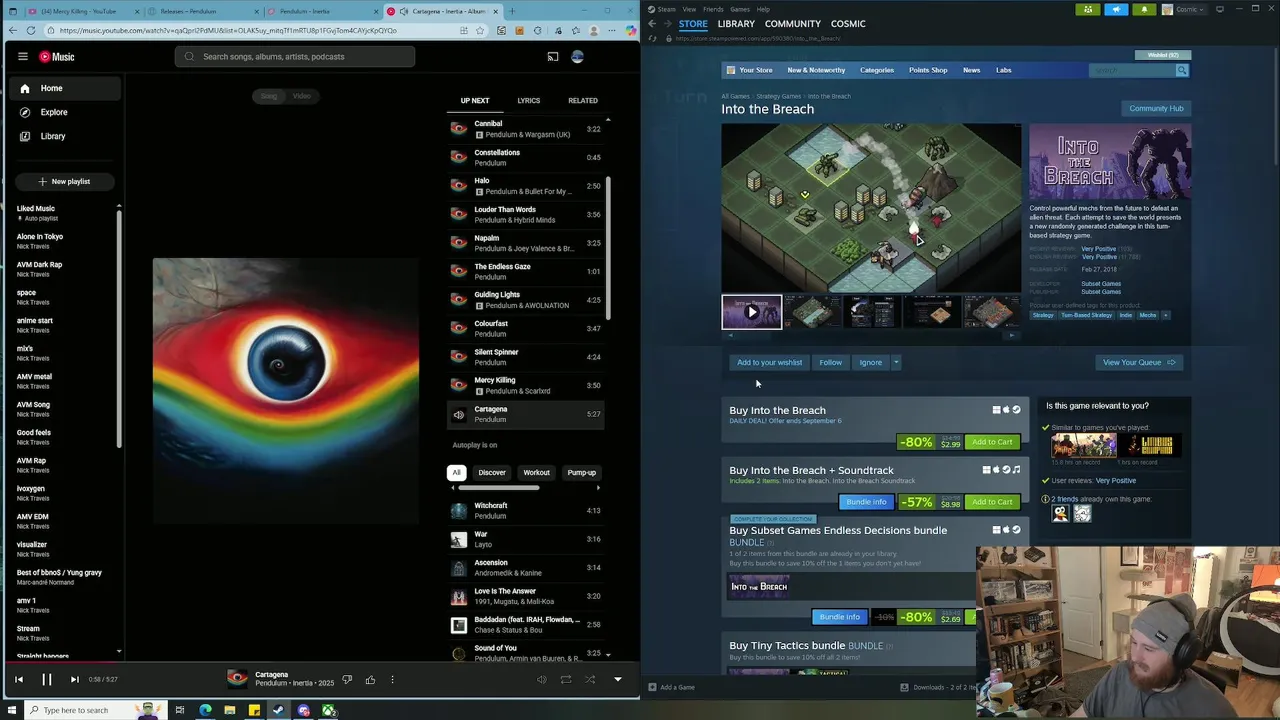Open a new tab in Edge
The image size is (1280, 720).
pyautogui.click(x=512, y=11)
